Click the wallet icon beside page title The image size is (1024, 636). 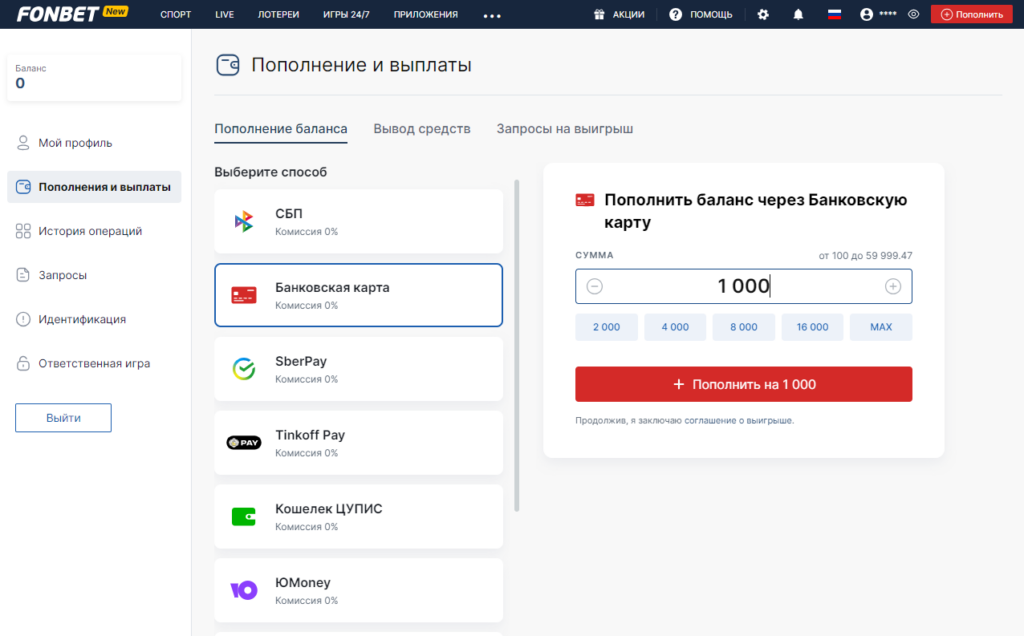(228, 65)
